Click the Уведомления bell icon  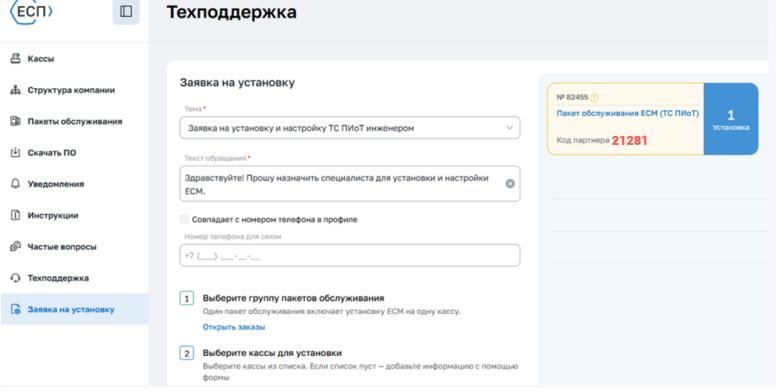(x=15, y=184)
